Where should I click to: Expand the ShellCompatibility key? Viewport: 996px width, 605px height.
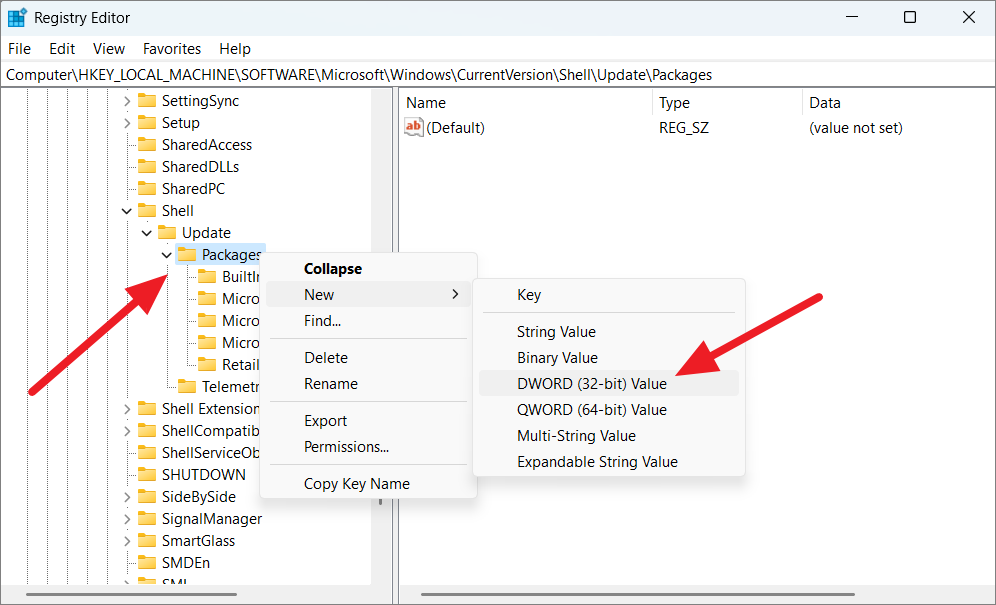pos(127,431)
